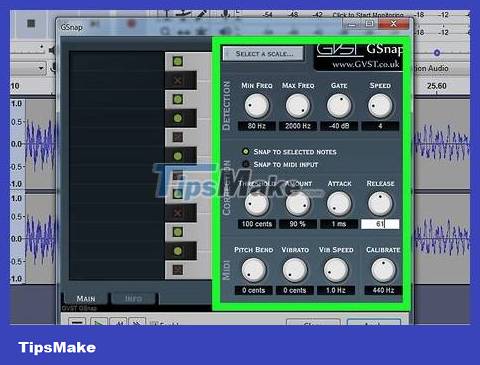Select Snap to MIDI Input option
Screen dimensions: 480x365
[280, 164]
